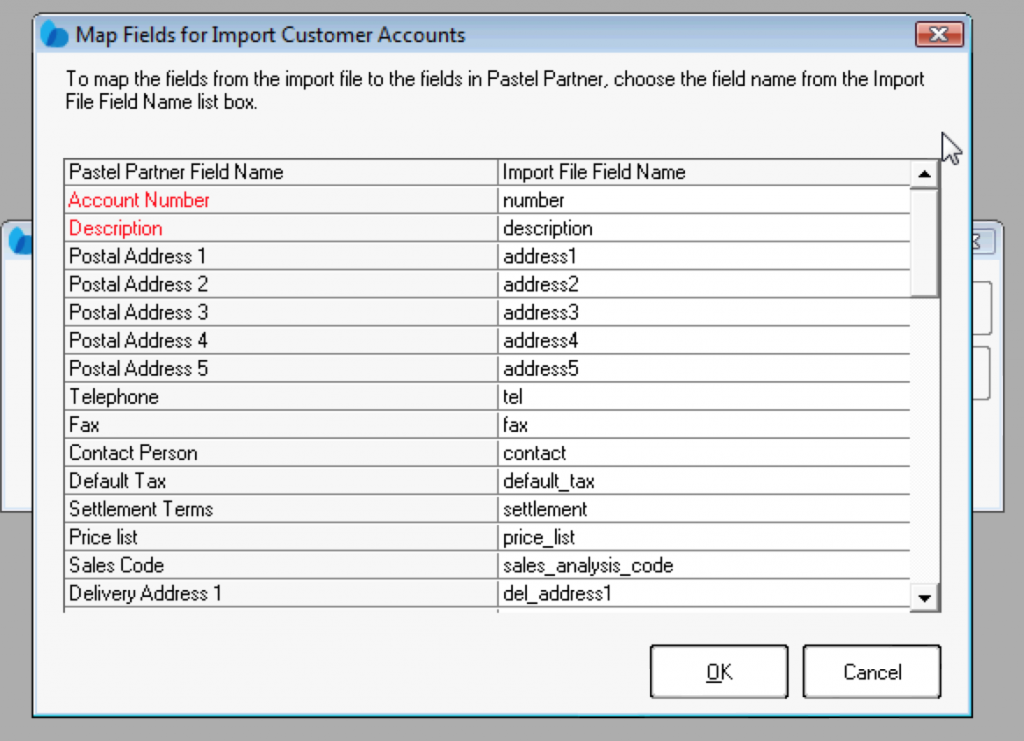
Task: Click the red 'Description' field name
Action: [281, 228]
